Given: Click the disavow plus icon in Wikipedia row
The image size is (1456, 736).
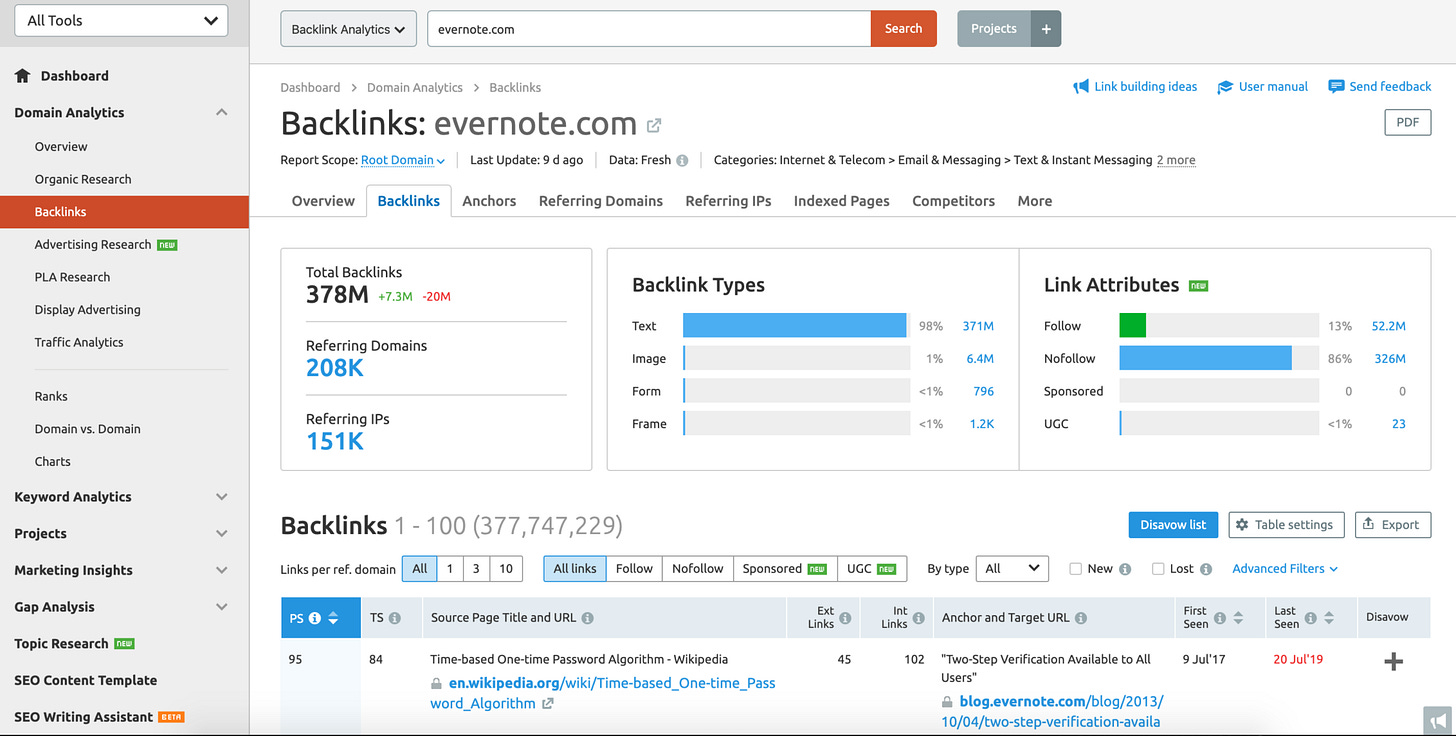Looking at the screenshot, I should (x=1393, y=661).
